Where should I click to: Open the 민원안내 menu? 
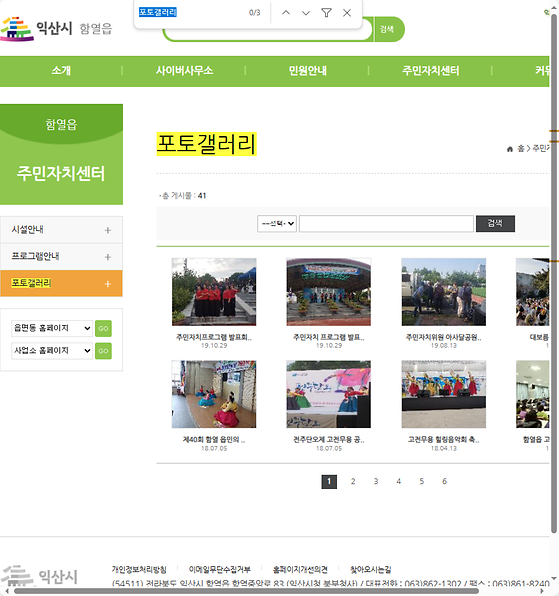click(307, 71)
